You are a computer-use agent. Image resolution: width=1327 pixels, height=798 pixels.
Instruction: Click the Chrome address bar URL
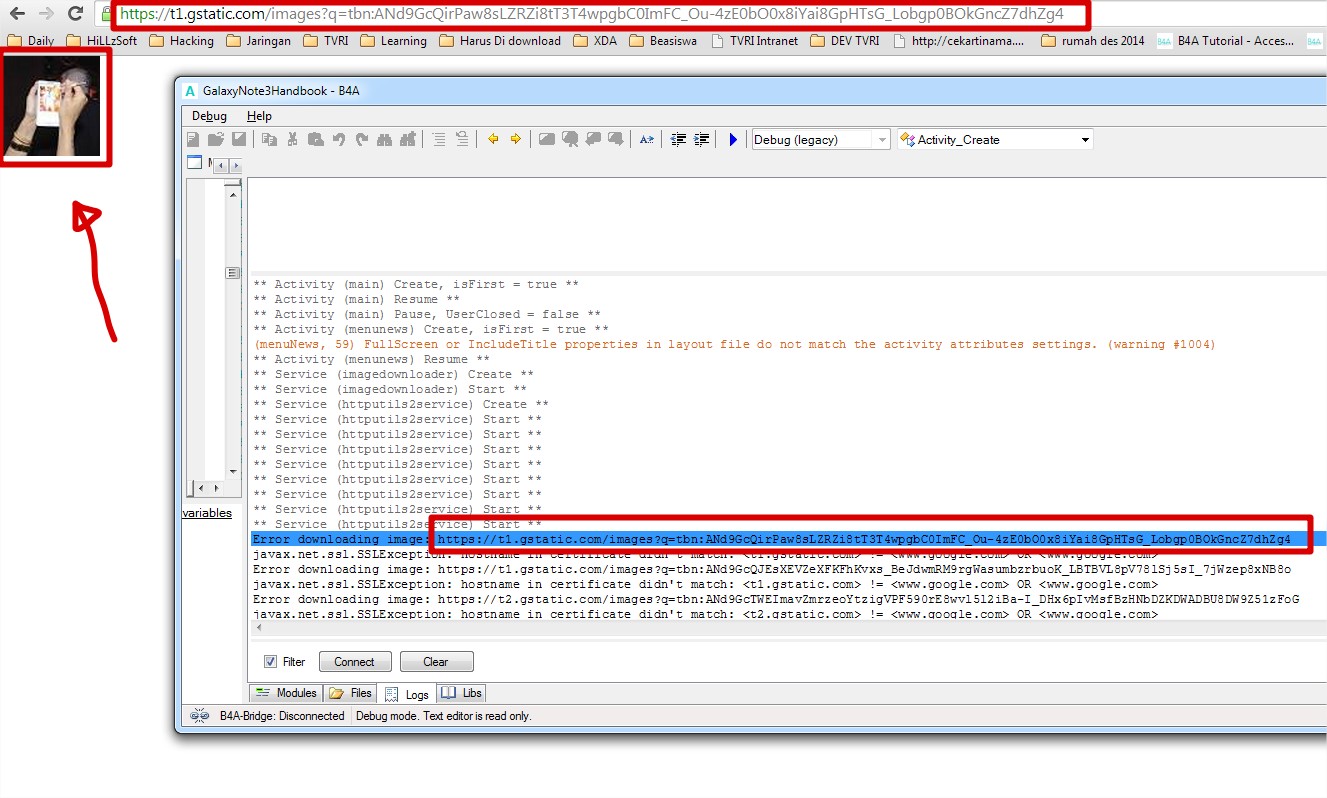(591, 14)
